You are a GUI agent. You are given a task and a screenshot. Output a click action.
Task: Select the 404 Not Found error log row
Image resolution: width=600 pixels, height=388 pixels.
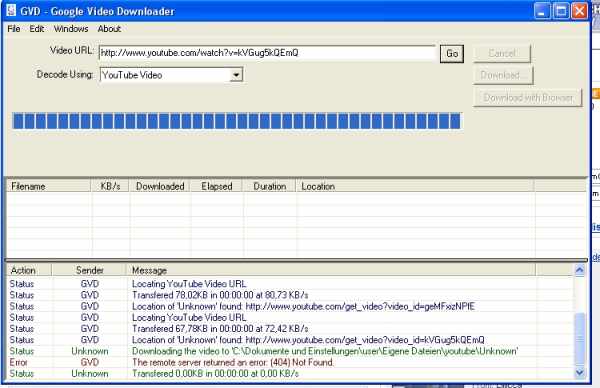pos(290,362)
